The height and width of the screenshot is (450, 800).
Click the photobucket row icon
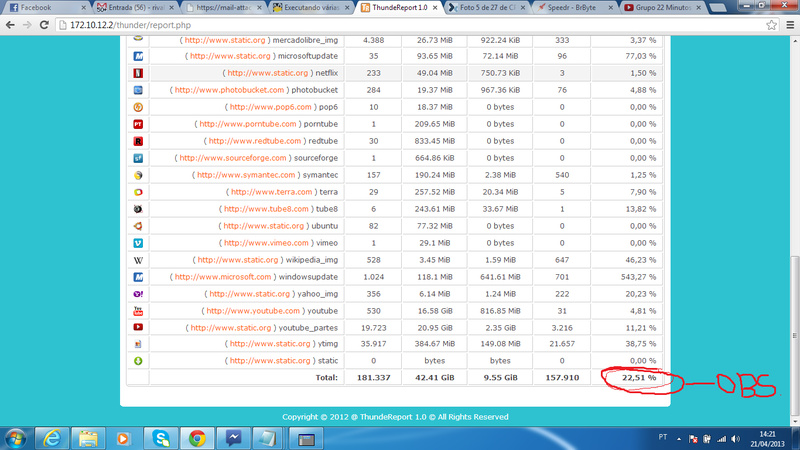(x=138, y=90)
